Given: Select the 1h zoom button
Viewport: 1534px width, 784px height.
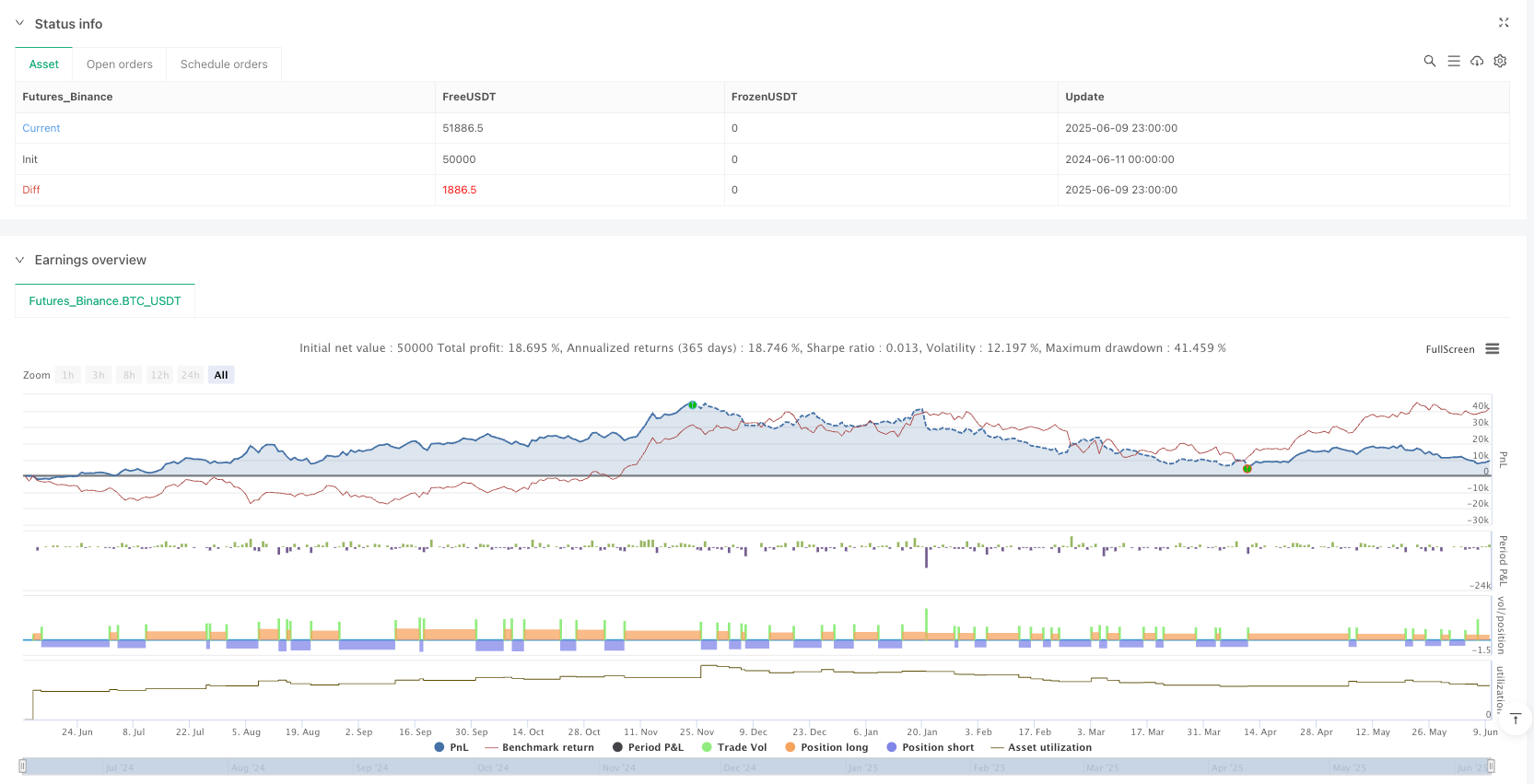Looking at the screenshot, I should click(68, 375).
